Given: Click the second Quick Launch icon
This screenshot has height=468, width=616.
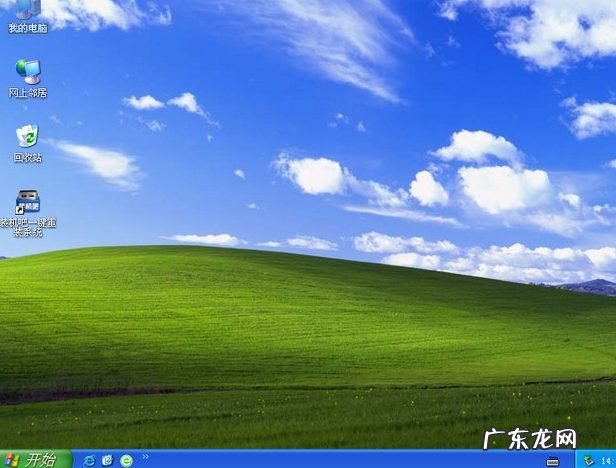Looking at the screenshot, I should pos(108,460).
